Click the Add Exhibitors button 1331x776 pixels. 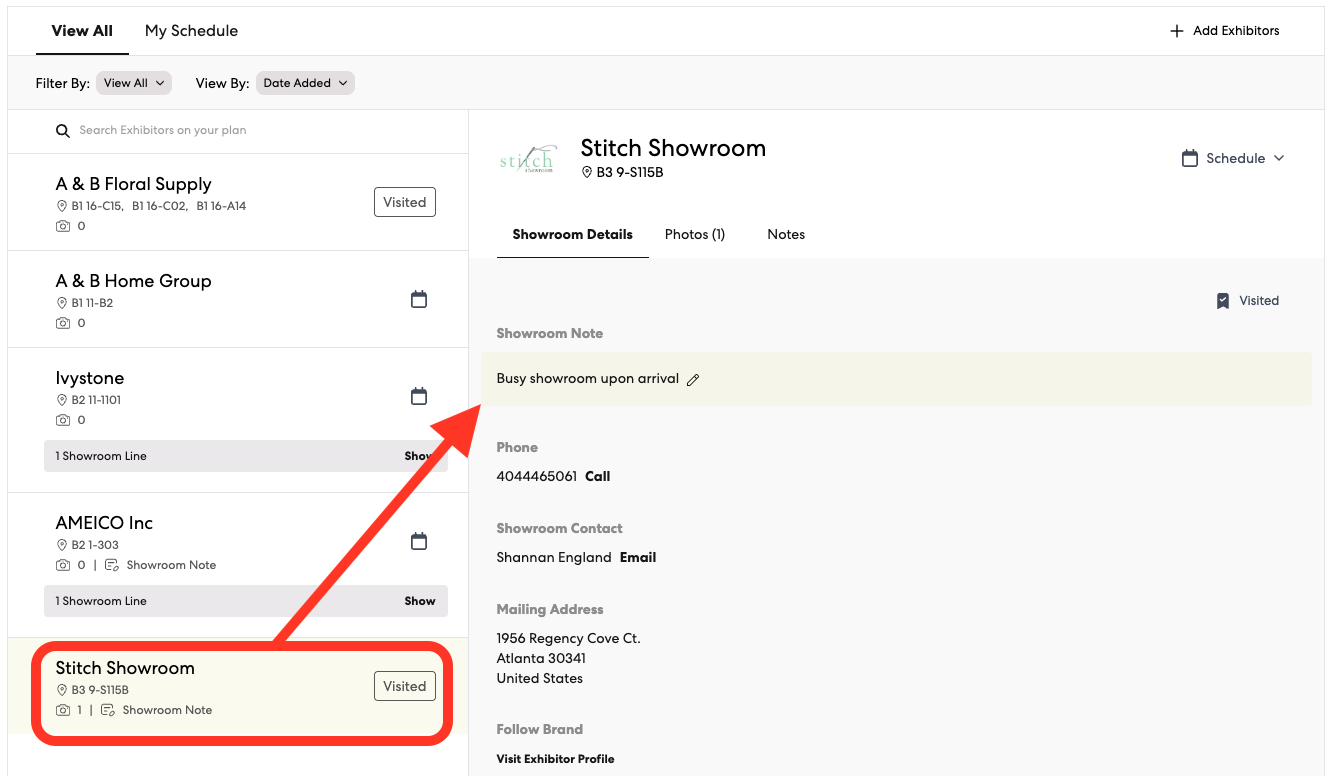(1225, 31)
